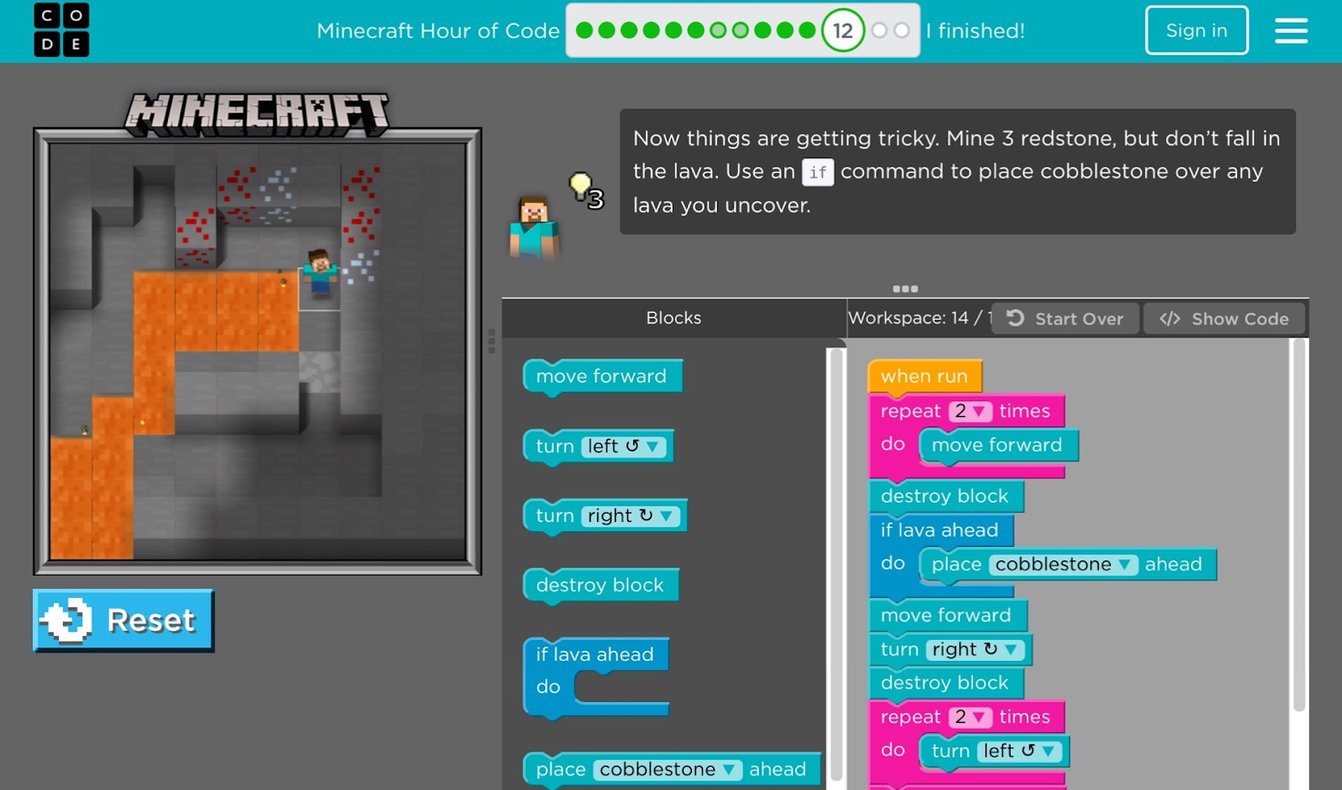Open the turn right direction dropdown in toolbox
Image resolution: width=1342 pixels, height=790 pixels.
[631, 516]
